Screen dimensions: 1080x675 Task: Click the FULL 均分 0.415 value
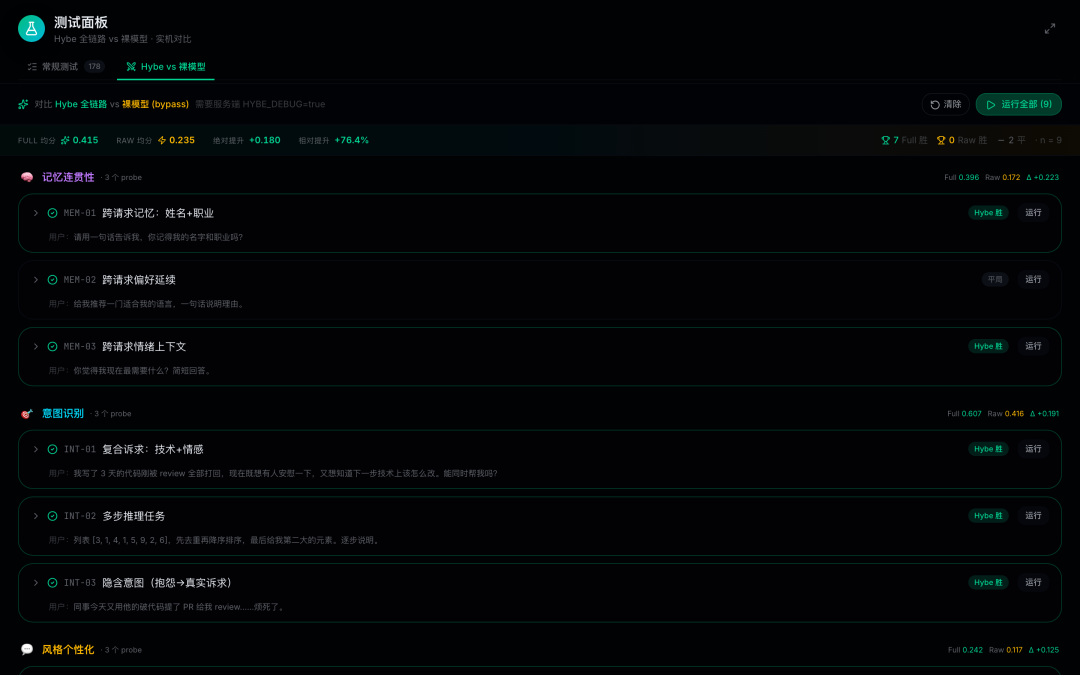85,141
